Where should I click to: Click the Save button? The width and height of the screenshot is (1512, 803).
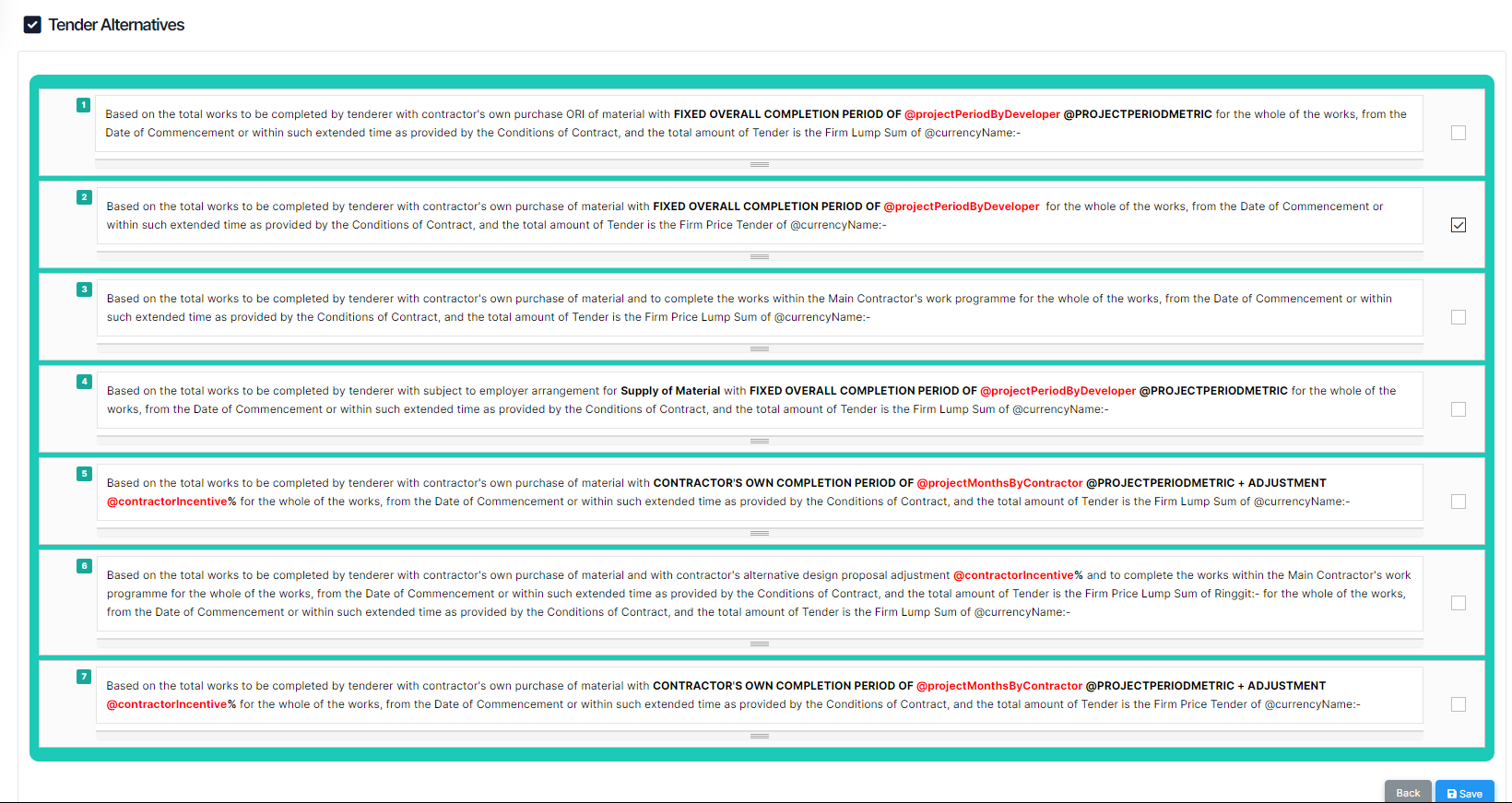click(1465, 792)
